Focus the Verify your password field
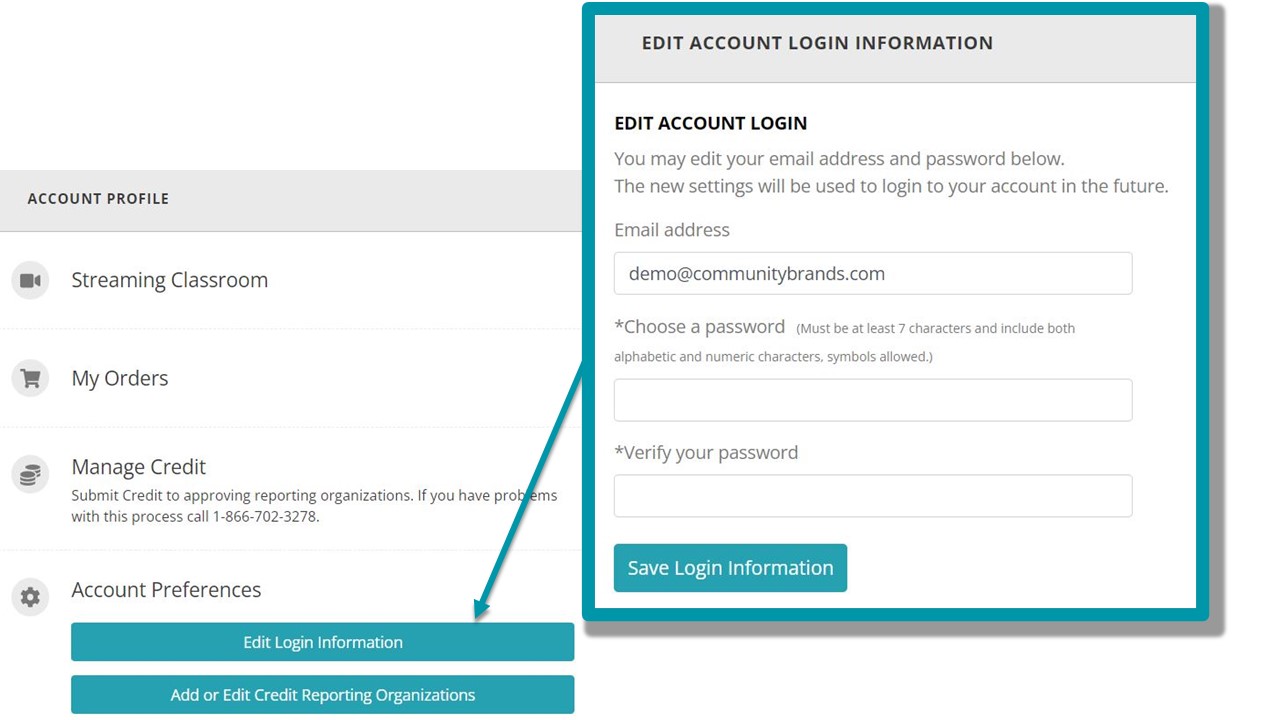Viewport: 1280px width, 720px height. click(873, 496)
